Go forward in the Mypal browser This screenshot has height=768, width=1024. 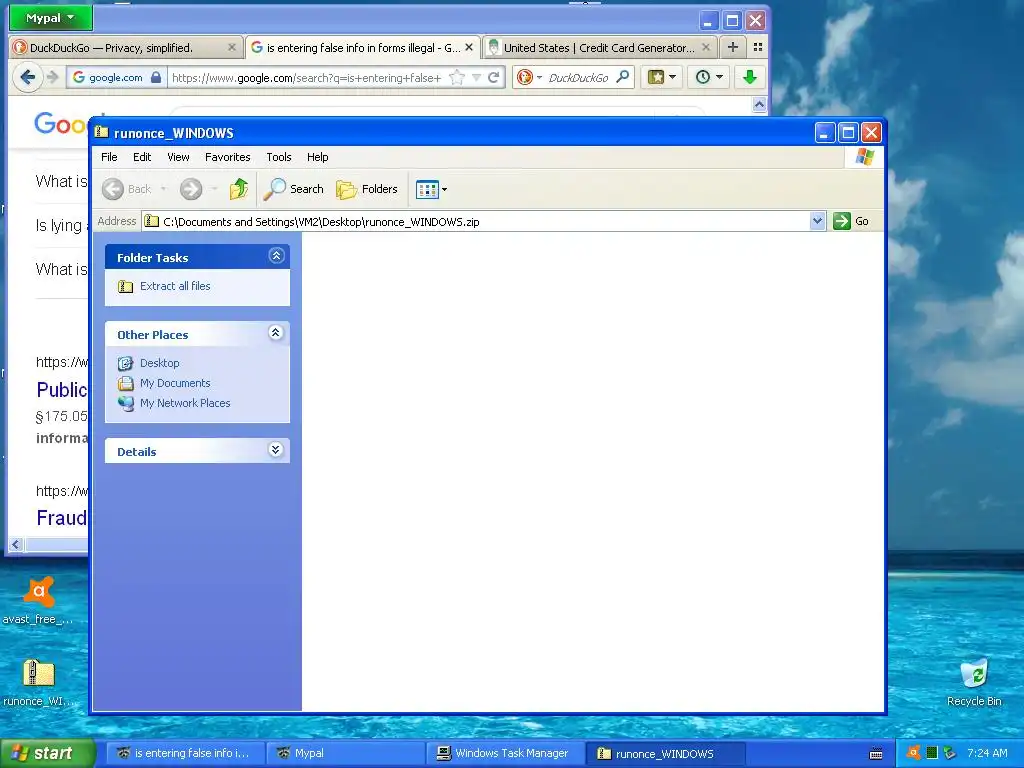click(53, 78)
